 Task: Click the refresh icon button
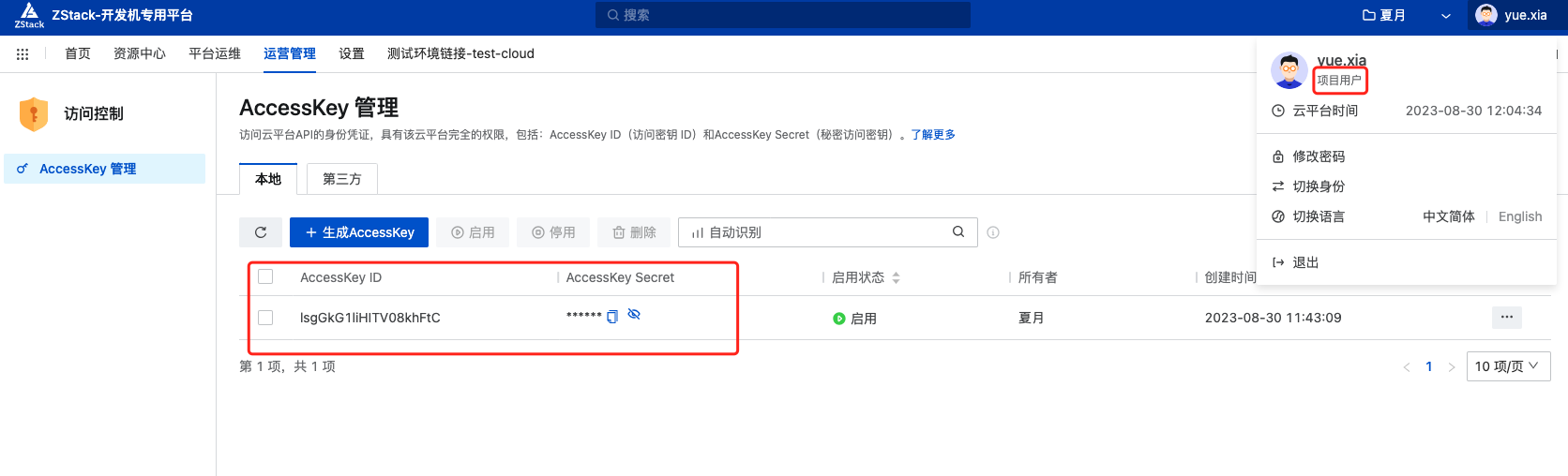(x=261, y=232)
